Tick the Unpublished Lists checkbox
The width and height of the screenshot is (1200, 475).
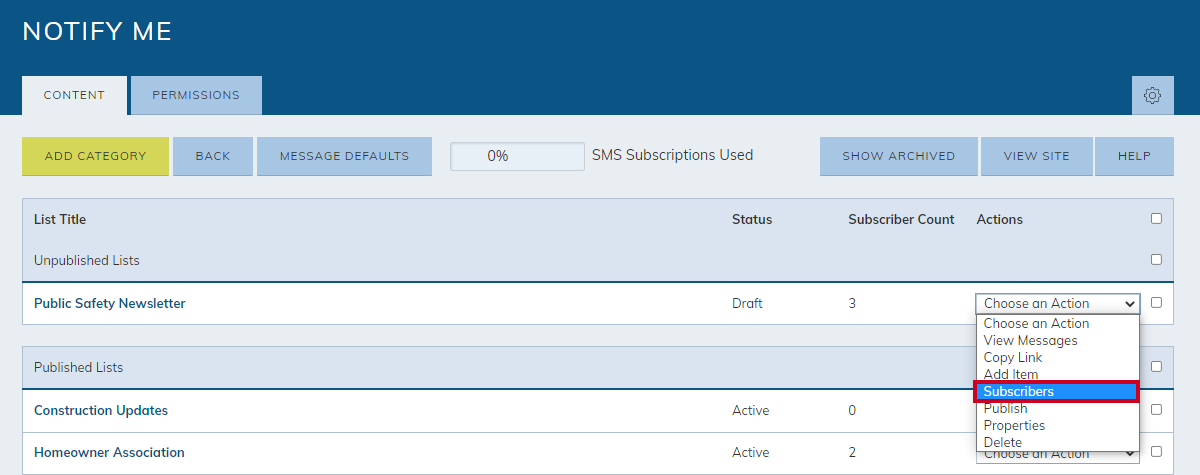click(x=1156, y=259)
